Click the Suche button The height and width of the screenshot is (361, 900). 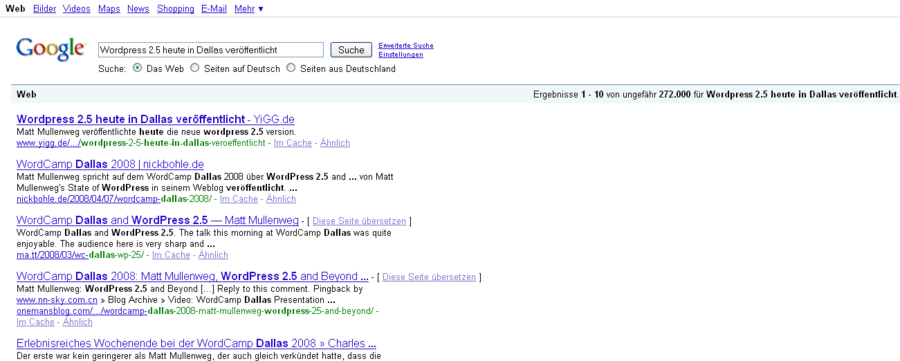coord(351,50)
